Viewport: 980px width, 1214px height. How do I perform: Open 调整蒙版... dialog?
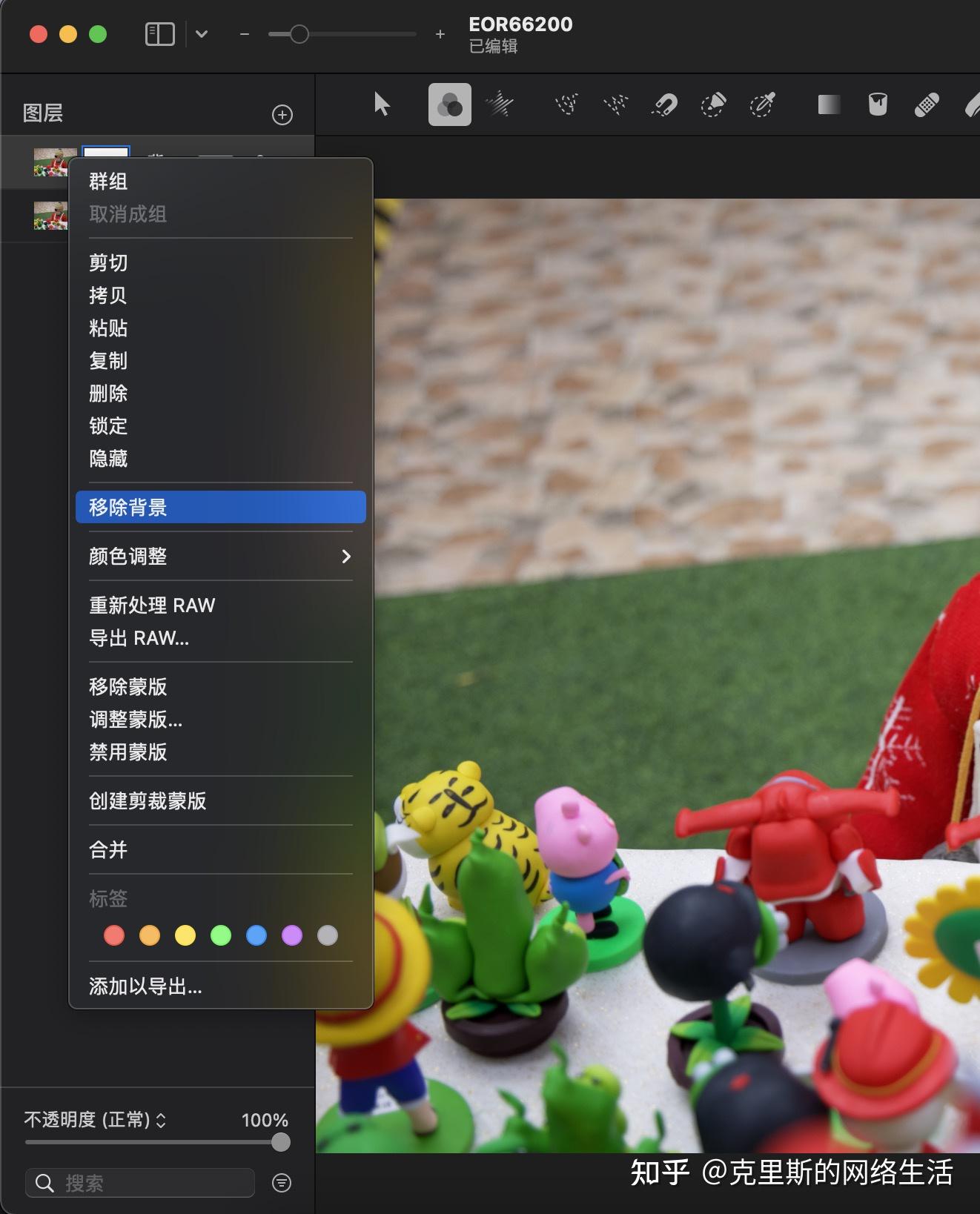[x=221, y=720]
